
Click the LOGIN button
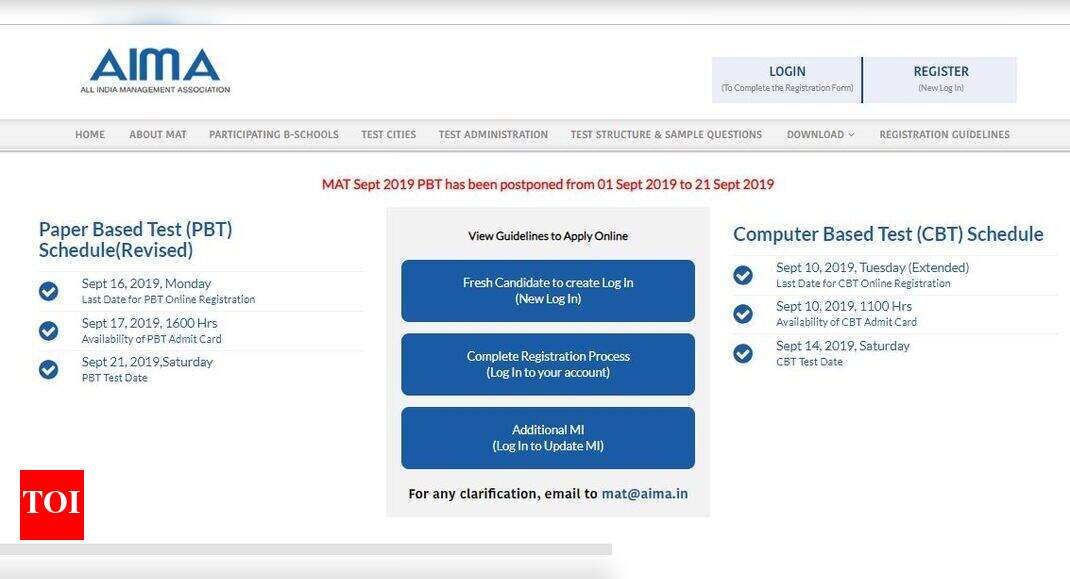coord(786,78)
